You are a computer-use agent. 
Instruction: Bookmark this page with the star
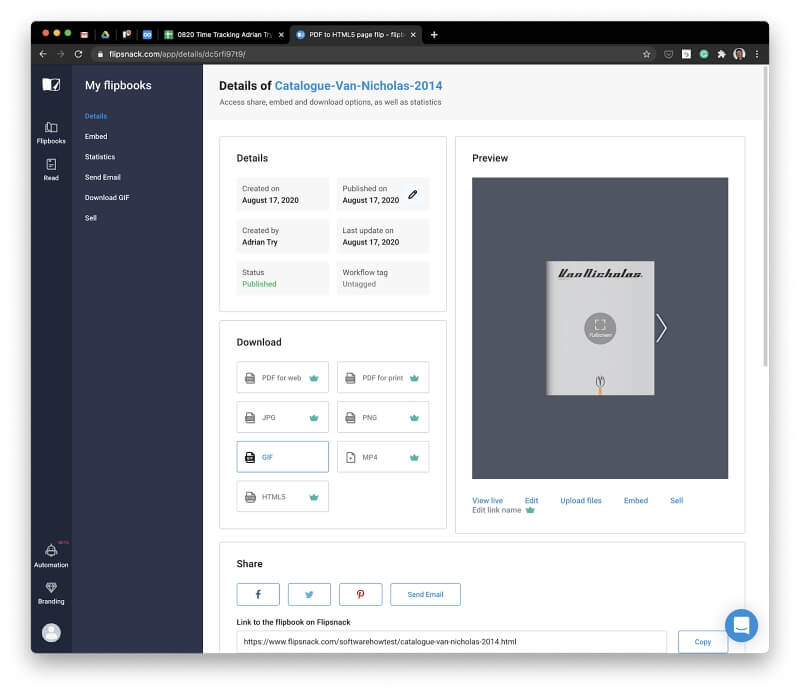coord(646,54)
